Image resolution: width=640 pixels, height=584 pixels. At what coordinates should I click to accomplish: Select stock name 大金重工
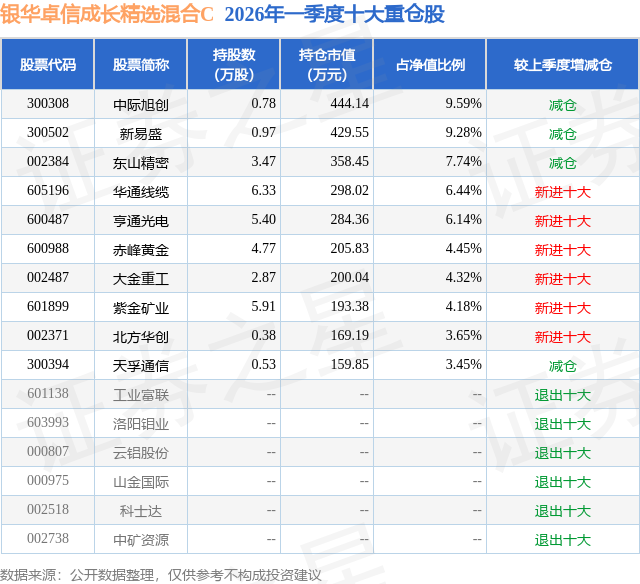click(x=141, y=279)
